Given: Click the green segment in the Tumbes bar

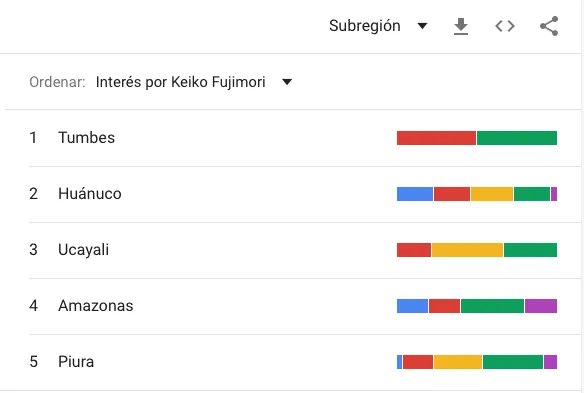Looking at the screenshot, I should tap(517, 138).
